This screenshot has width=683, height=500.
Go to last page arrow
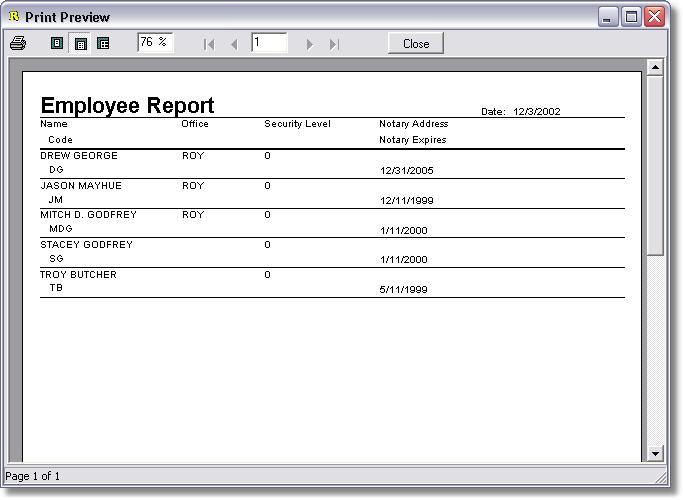pyautogui.click(x=334, y=44)
